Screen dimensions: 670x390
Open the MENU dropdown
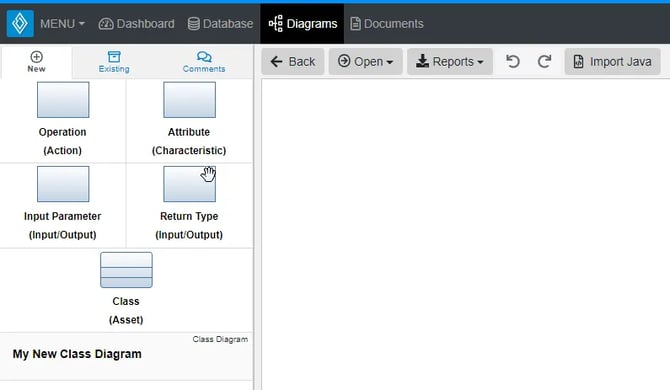(x=62, y=23)
